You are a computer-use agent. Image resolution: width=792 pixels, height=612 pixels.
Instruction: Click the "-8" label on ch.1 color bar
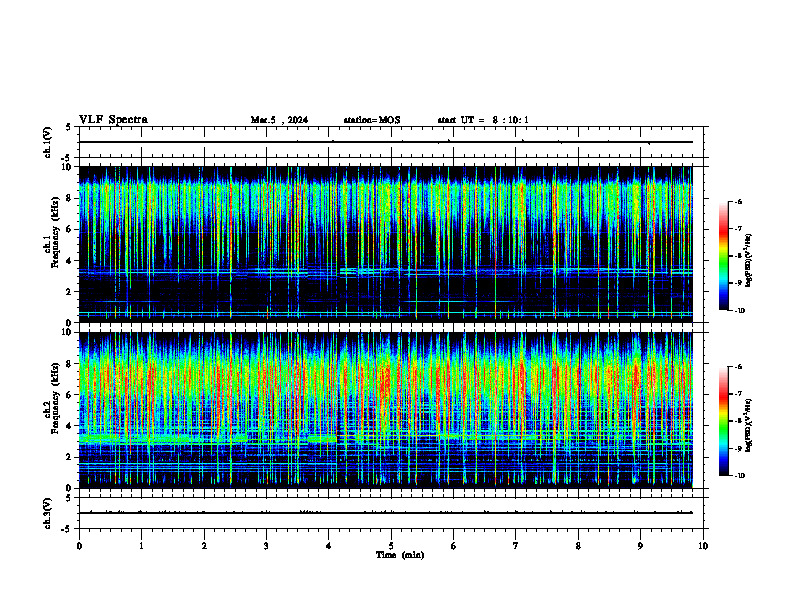(739, 256)
